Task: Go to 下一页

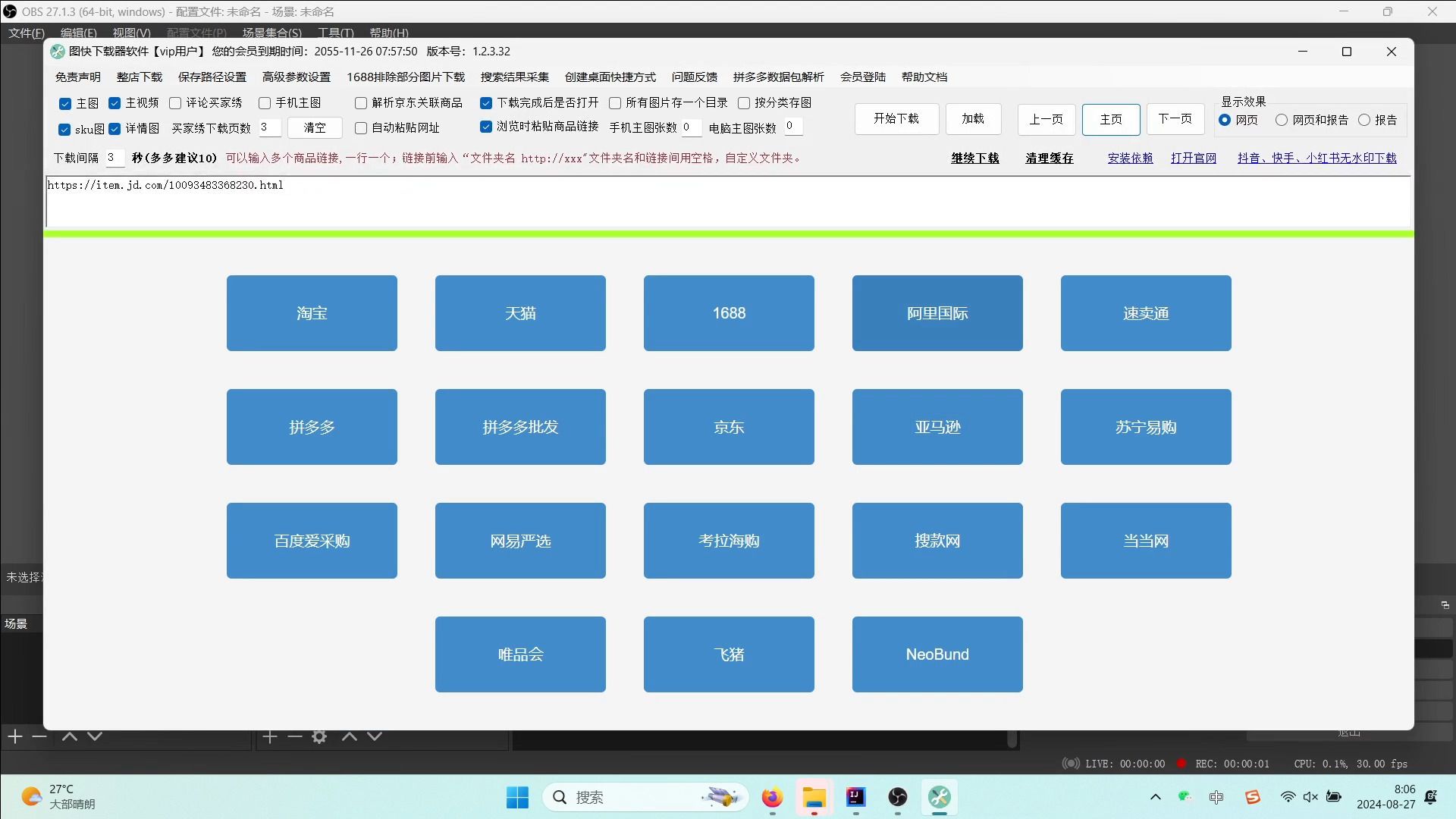Action: pos(1175,119)
